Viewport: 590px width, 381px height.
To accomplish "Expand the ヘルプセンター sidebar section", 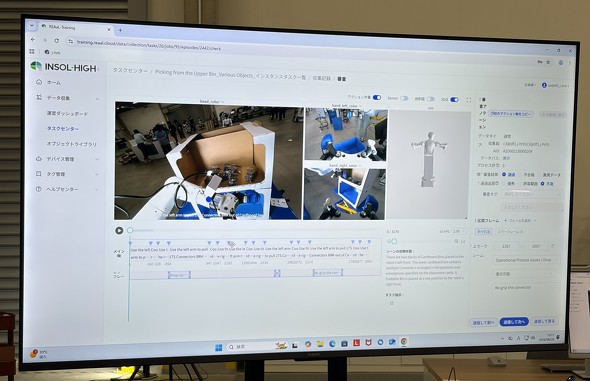I will pyautogui.click(x=97, y=190).
